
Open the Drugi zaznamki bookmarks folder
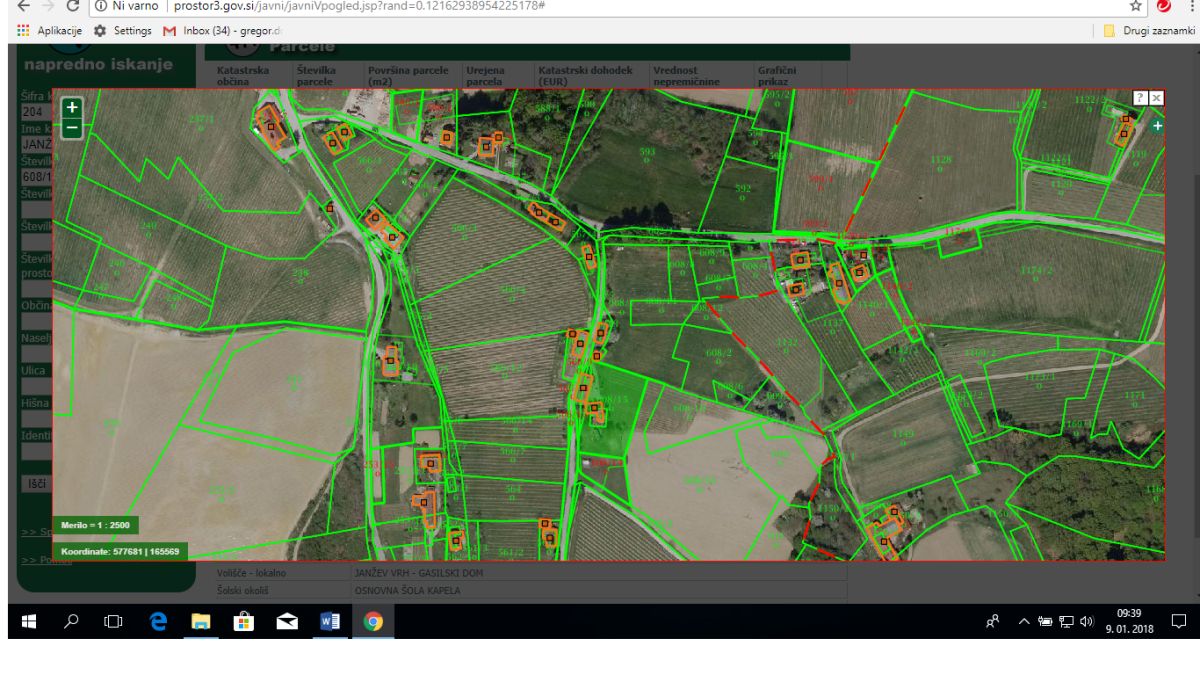click(1148, 30)
